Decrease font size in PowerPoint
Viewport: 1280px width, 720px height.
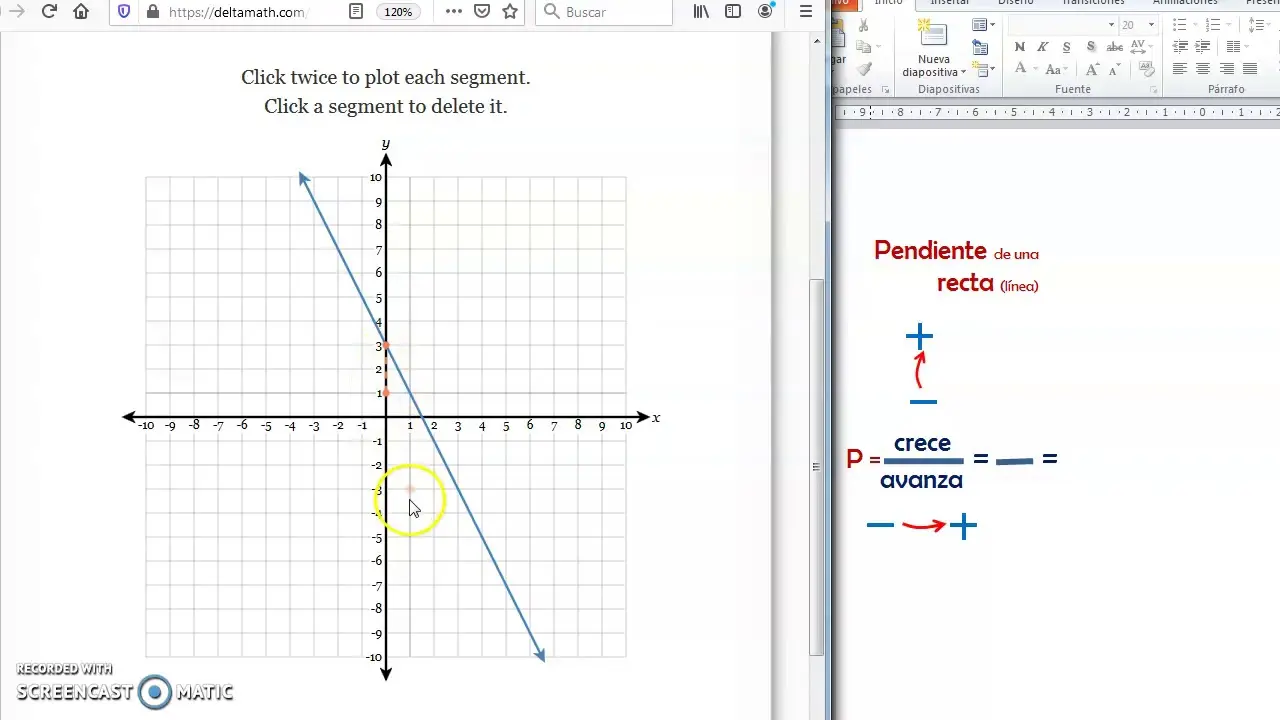[x=1116, y=69]
